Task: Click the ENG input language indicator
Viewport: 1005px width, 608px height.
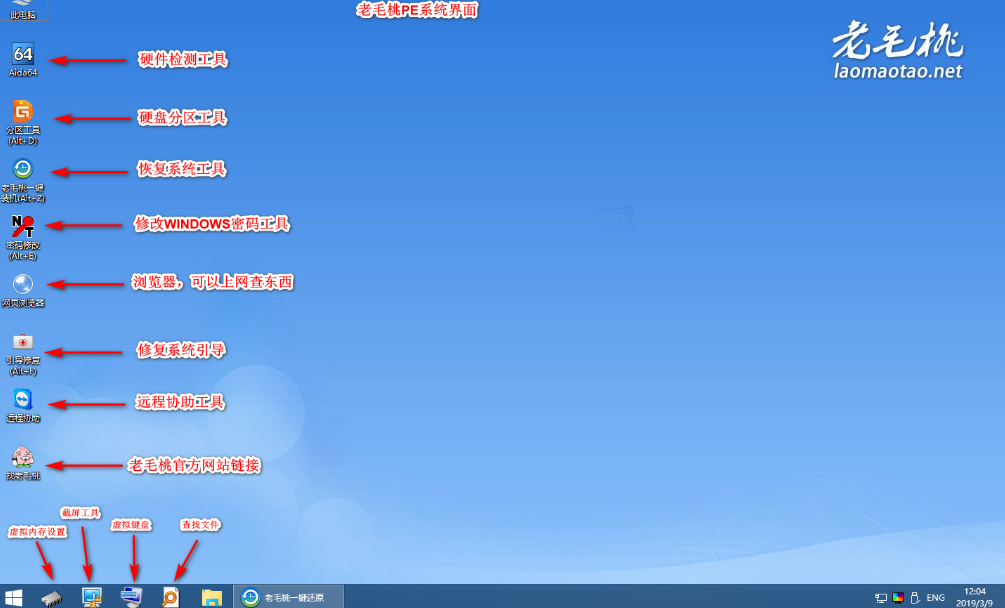Action: (935, 597)
